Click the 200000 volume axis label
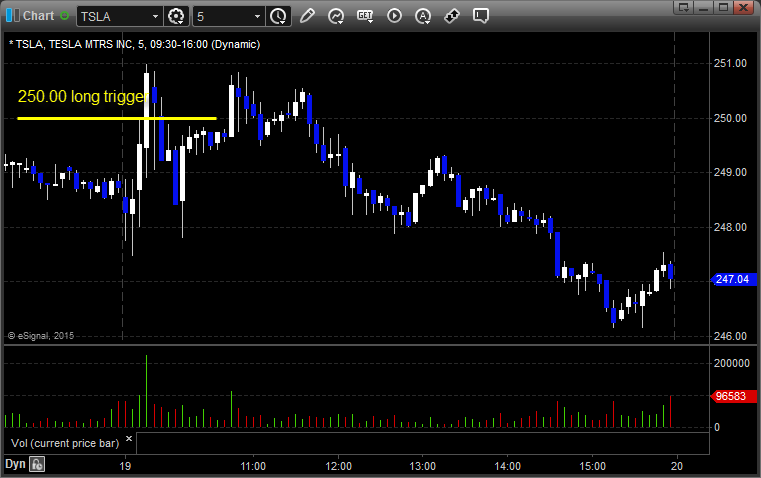 [x=731, y=363]
